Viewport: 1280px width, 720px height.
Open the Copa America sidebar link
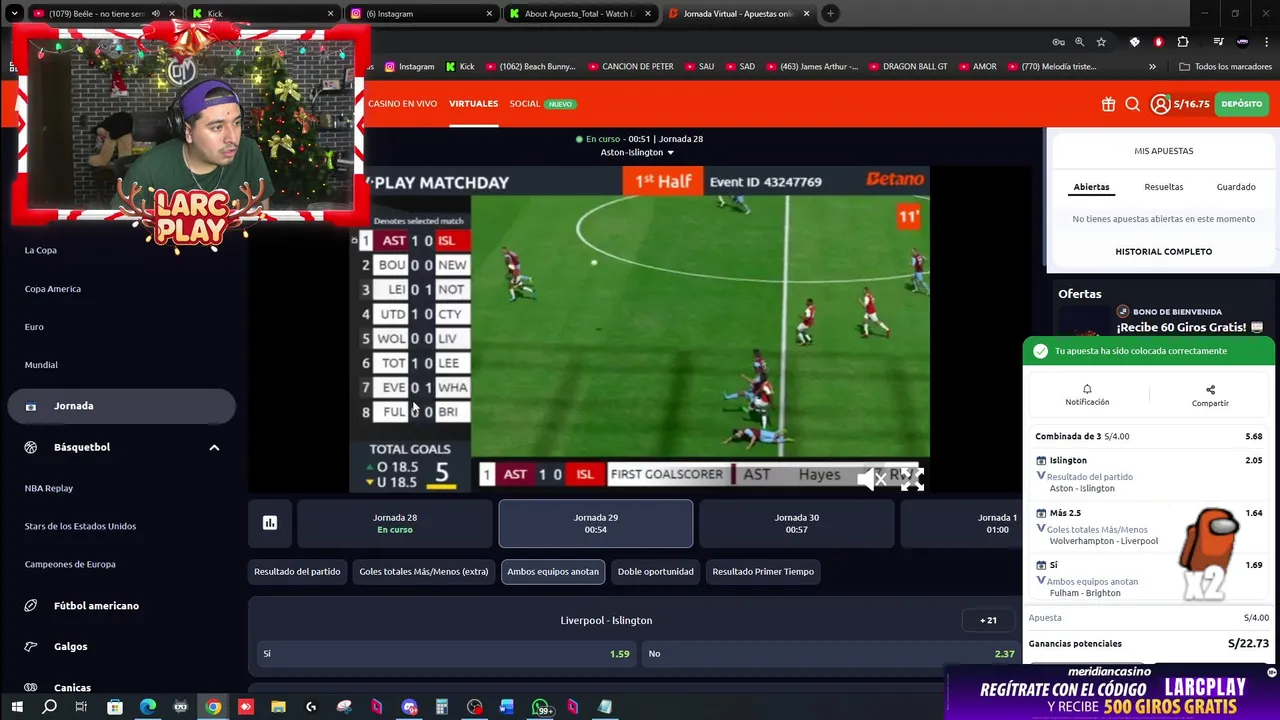[x=53, y=289]
